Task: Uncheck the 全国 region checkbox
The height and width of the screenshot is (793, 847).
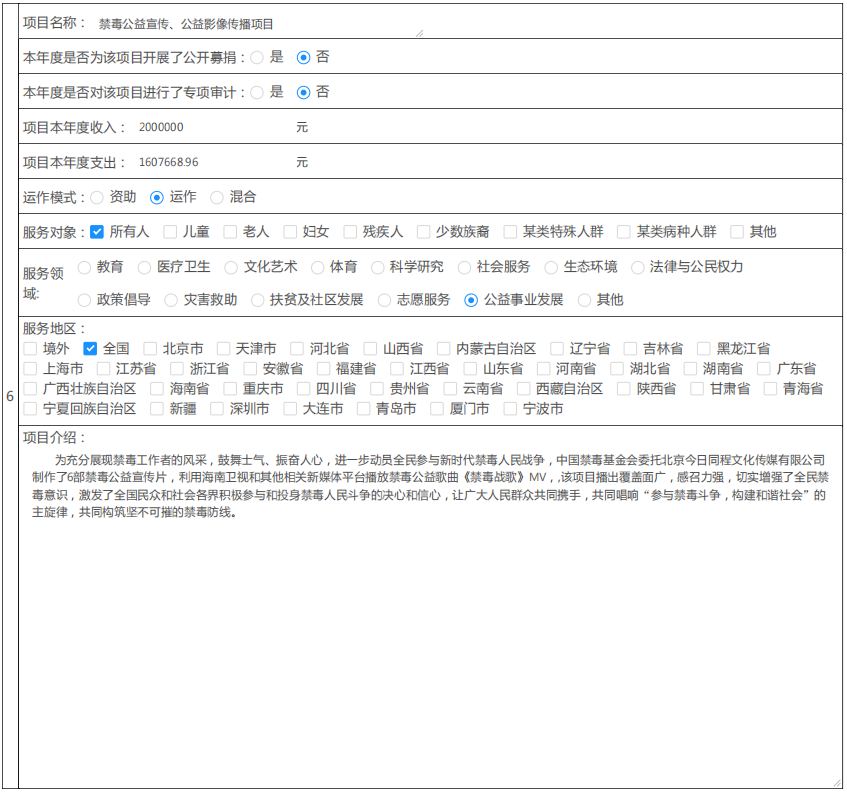Action: click(90, 349)
